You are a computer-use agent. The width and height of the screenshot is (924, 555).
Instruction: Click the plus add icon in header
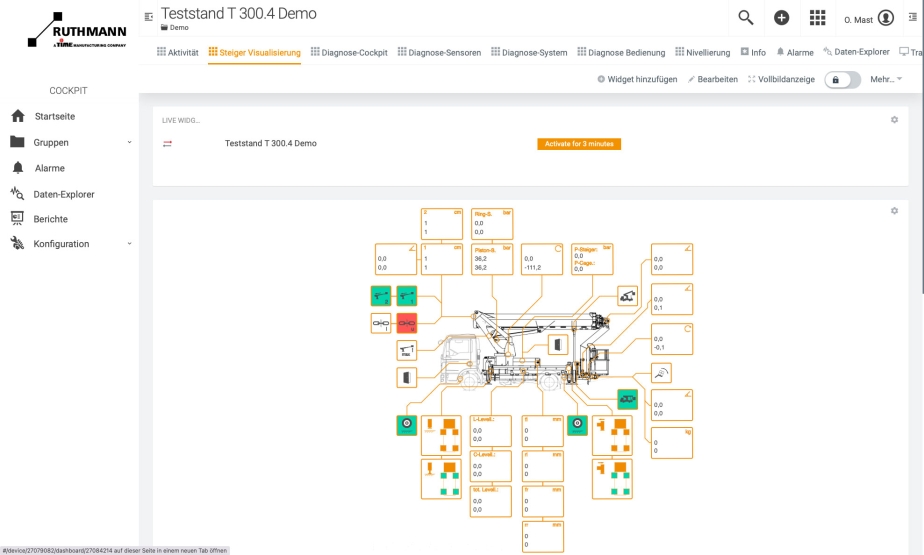coord(781,18)
